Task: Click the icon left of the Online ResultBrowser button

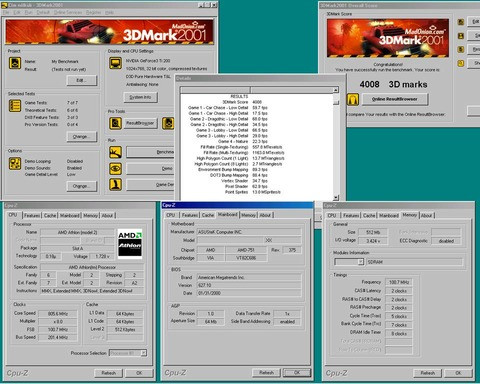Action: [x=353, y=99]
